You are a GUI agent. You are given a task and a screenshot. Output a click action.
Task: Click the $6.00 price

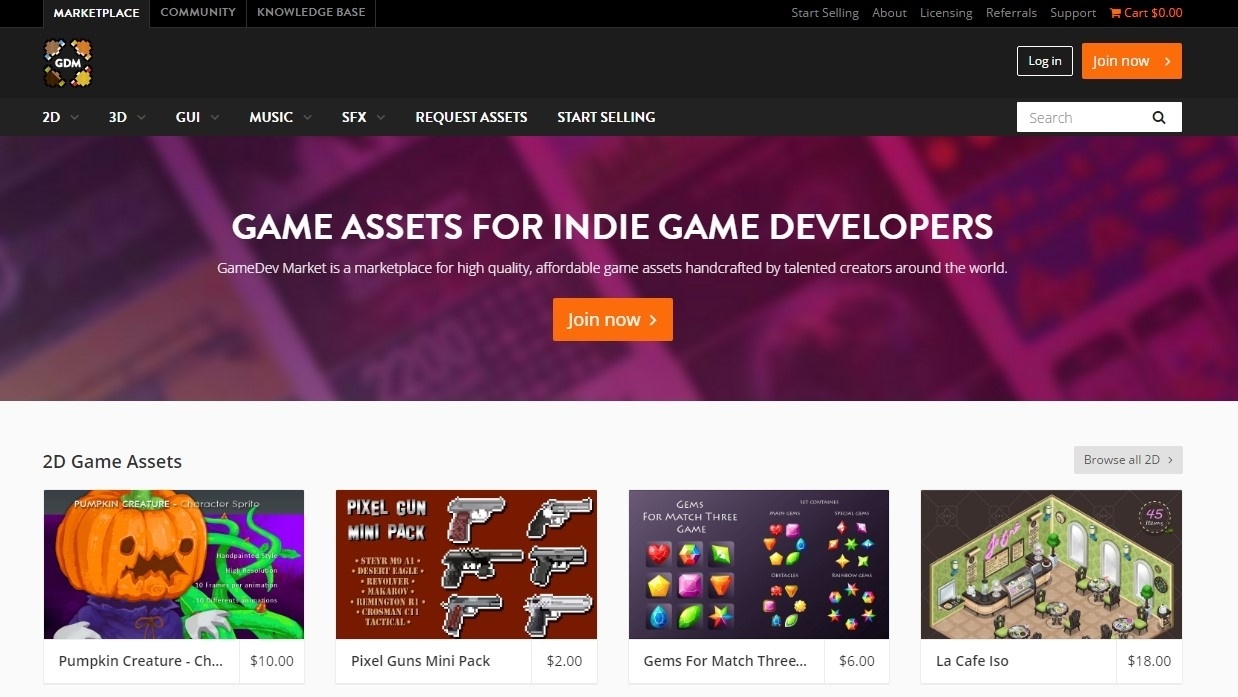tap(857, 661)
